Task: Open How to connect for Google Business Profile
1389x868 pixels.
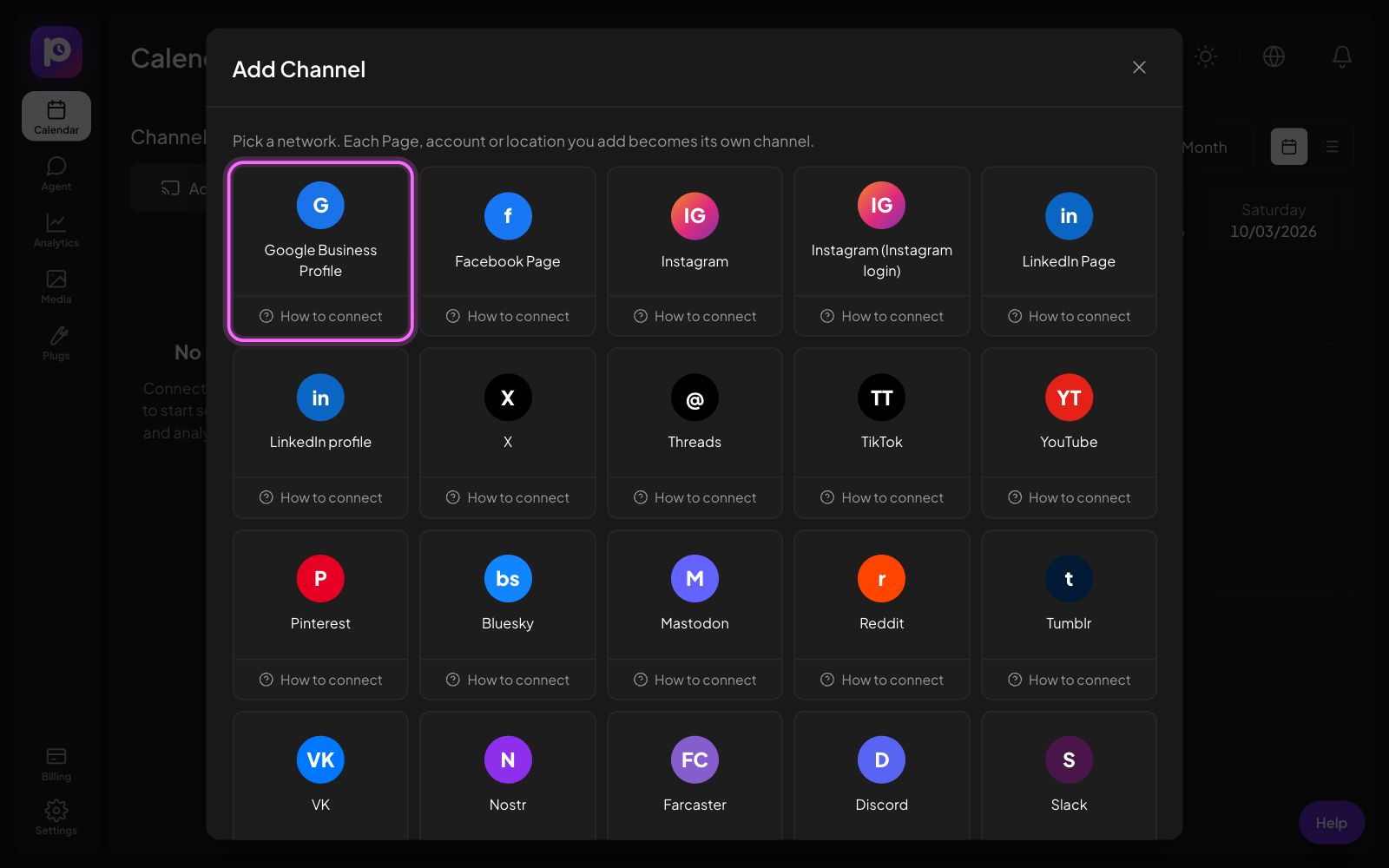Action: 320,316
